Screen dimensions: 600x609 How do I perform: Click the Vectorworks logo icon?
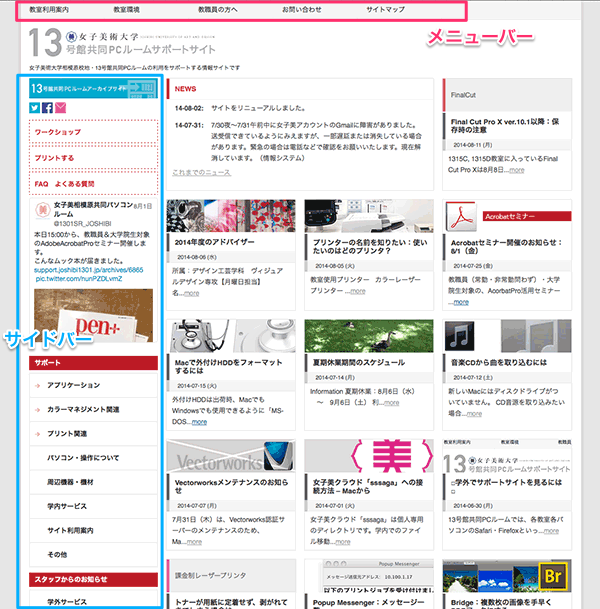click(279, 456)
